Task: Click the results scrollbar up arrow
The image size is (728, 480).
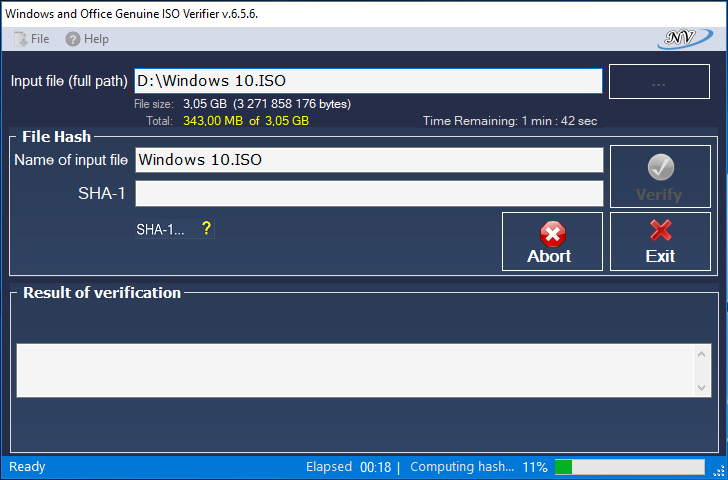Action: (x=702, y=354)
